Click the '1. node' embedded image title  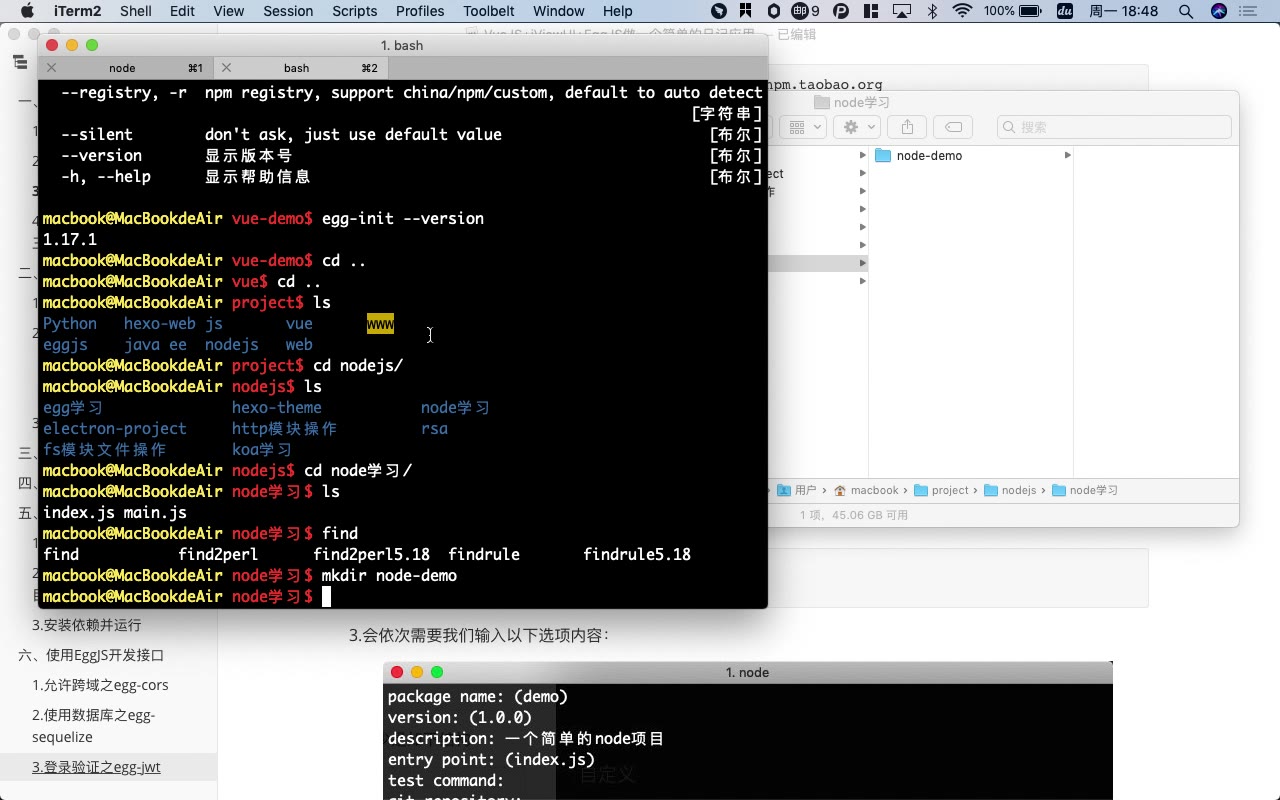click(747, 673)
